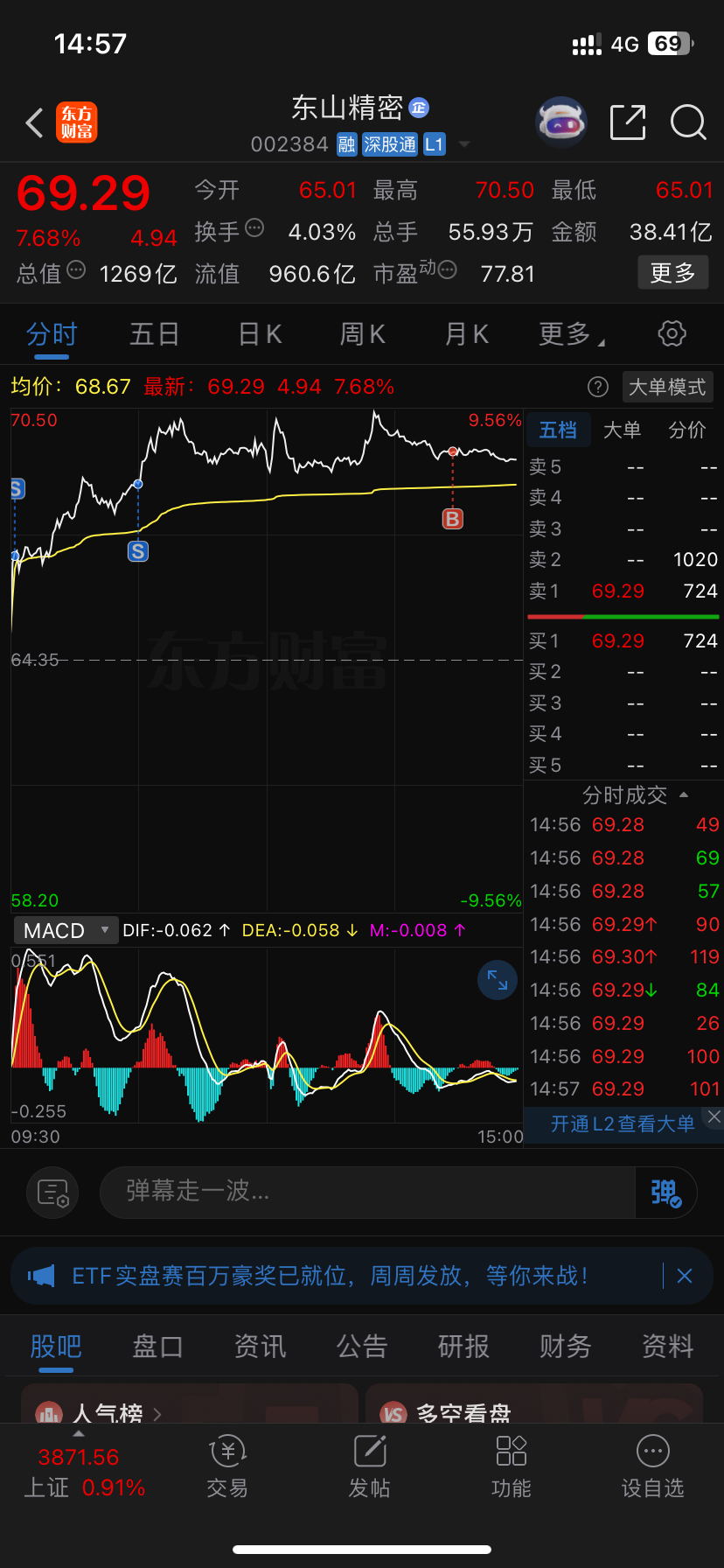Switch to the 盘口 tab
724x1568 pixels.
[157, 1346]
